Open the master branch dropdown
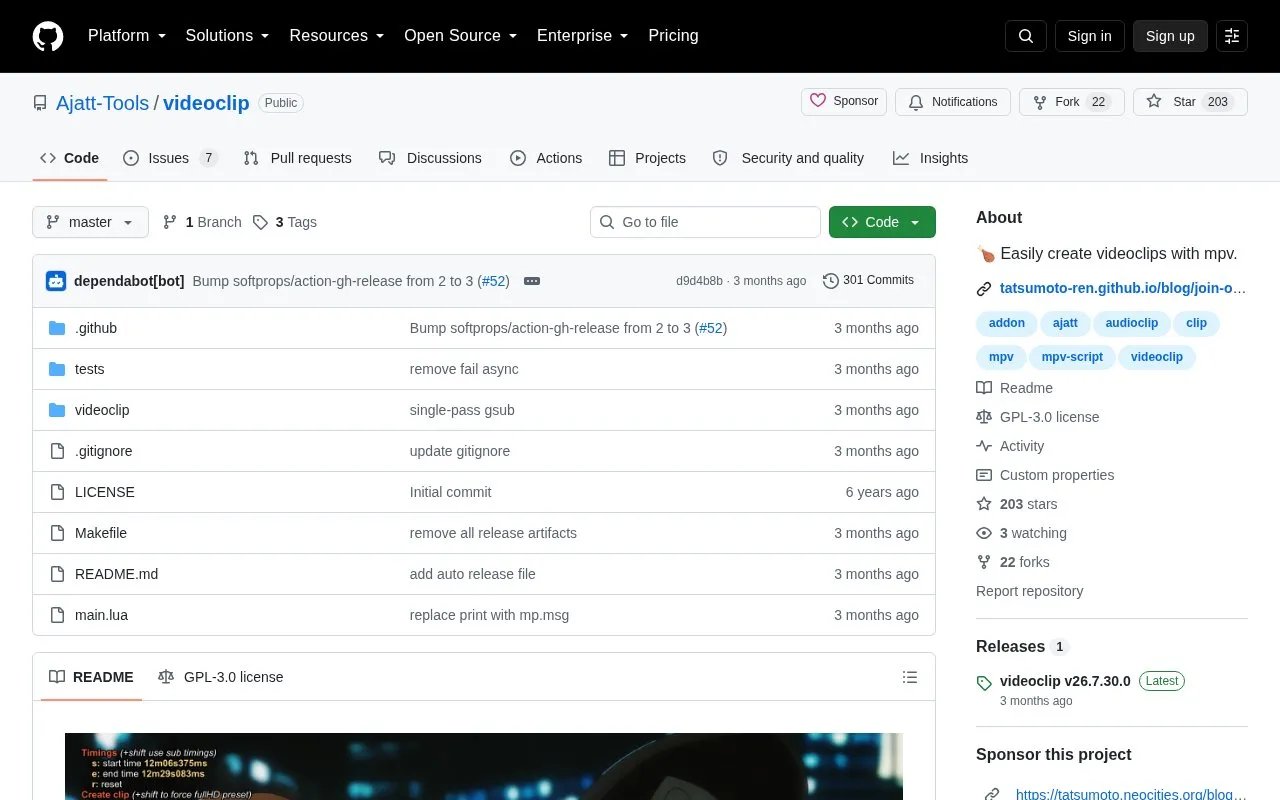The image size is (1280, 800). [x=90, y=222]
